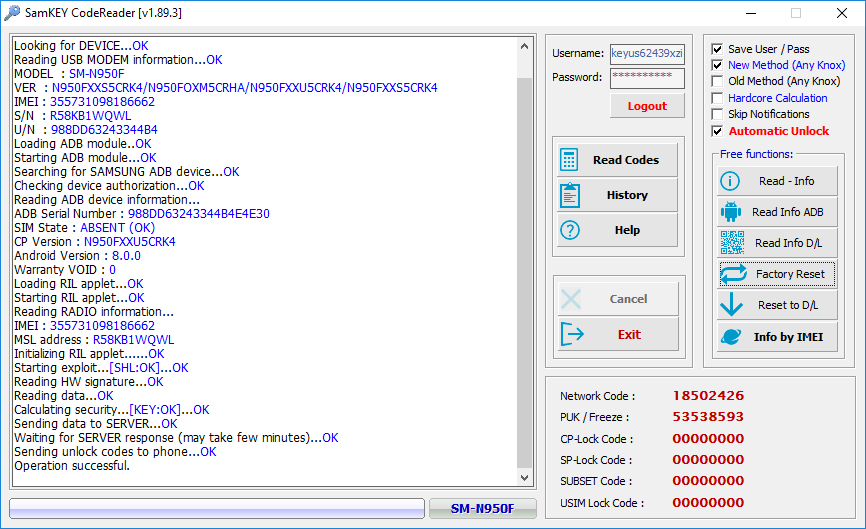Click Factory Reset label
The height and width of the screenshot is (529, 866).
coord(790,274)
